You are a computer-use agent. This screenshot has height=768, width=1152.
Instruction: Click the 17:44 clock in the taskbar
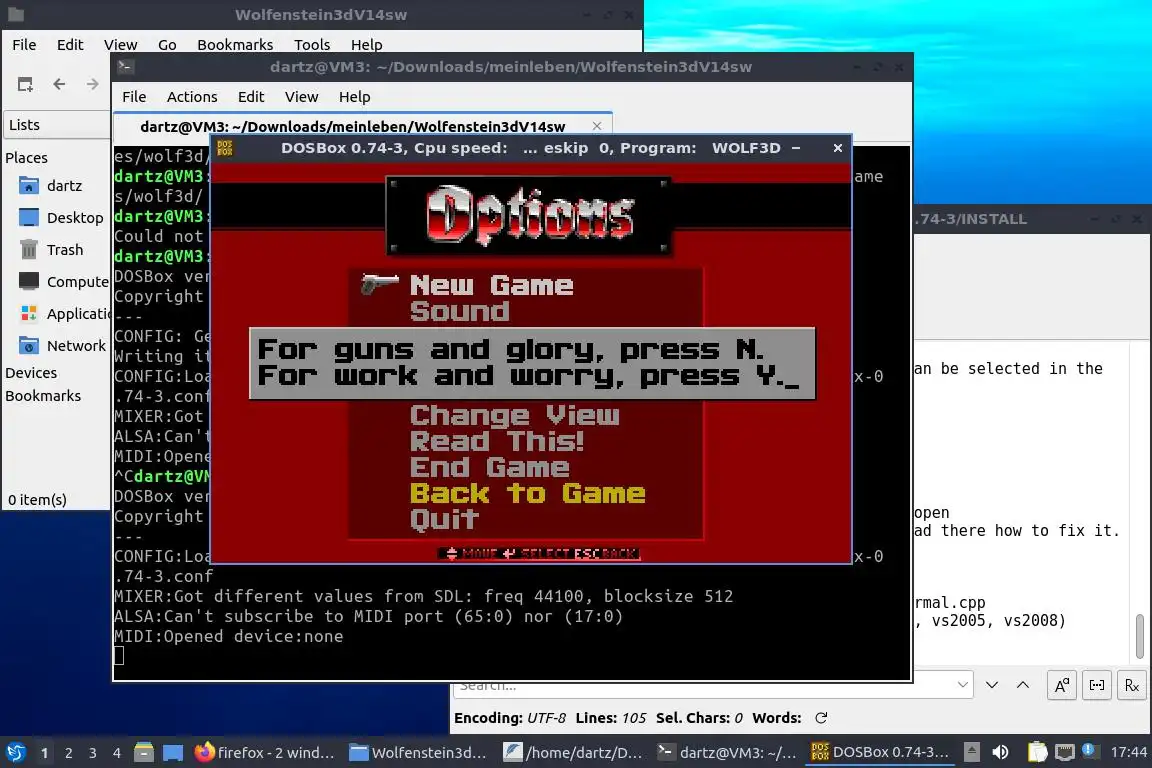point(1128,752)
